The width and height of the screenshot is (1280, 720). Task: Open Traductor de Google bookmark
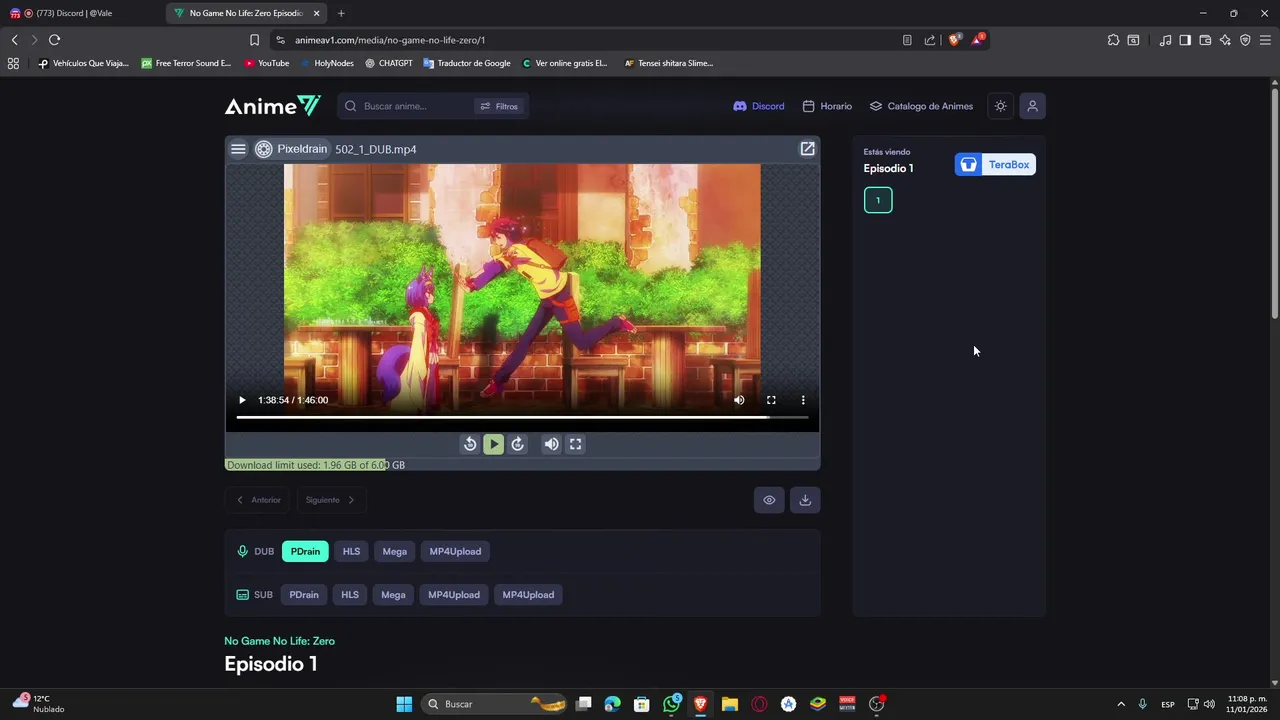coord(467,63)
